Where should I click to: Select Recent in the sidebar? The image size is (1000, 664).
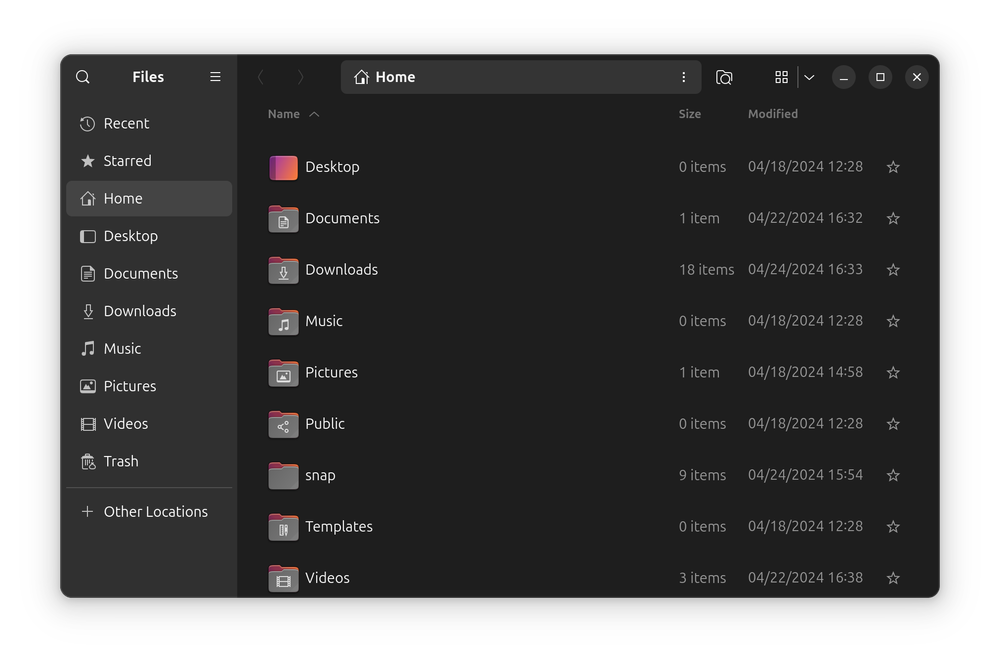(x=125, y=123)
